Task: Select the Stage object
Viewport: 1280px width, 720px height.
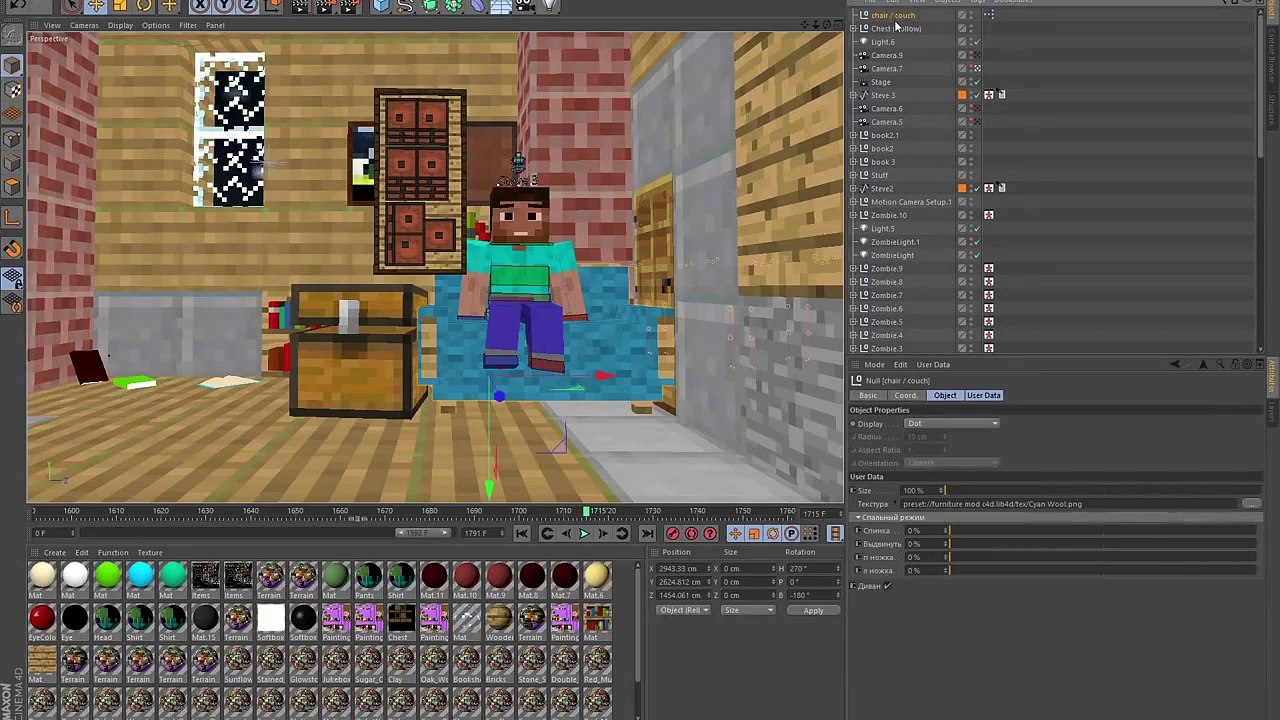Action: (880, 82)
